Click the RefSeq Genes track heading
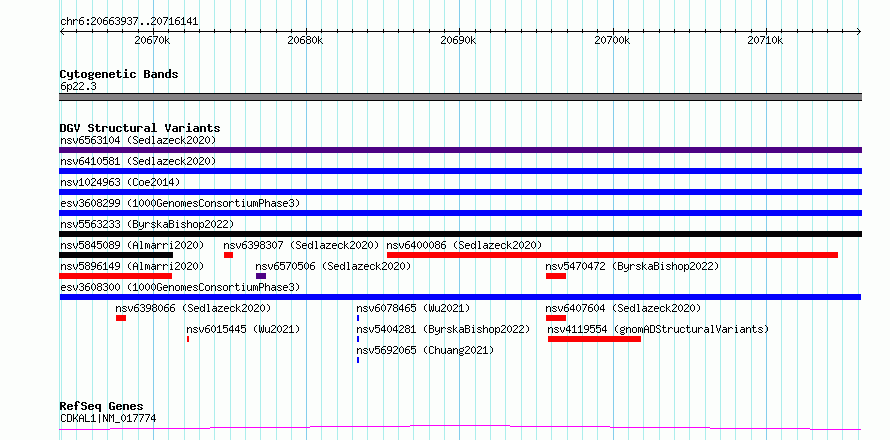This screenshot has height=440, width=890. pos(101,406)
